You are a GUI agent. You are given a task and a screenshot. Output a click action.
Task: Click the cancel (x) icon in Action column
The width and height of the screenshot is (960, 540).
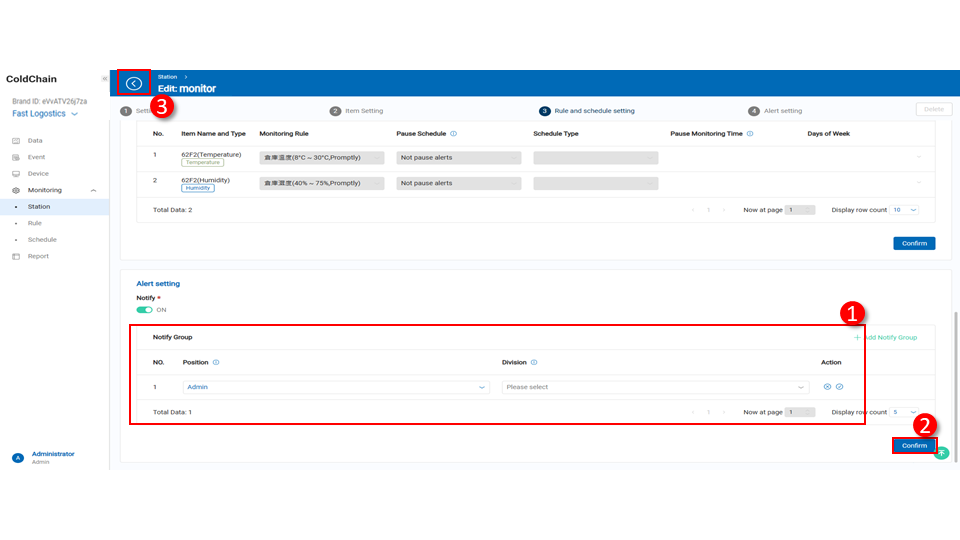827,387
